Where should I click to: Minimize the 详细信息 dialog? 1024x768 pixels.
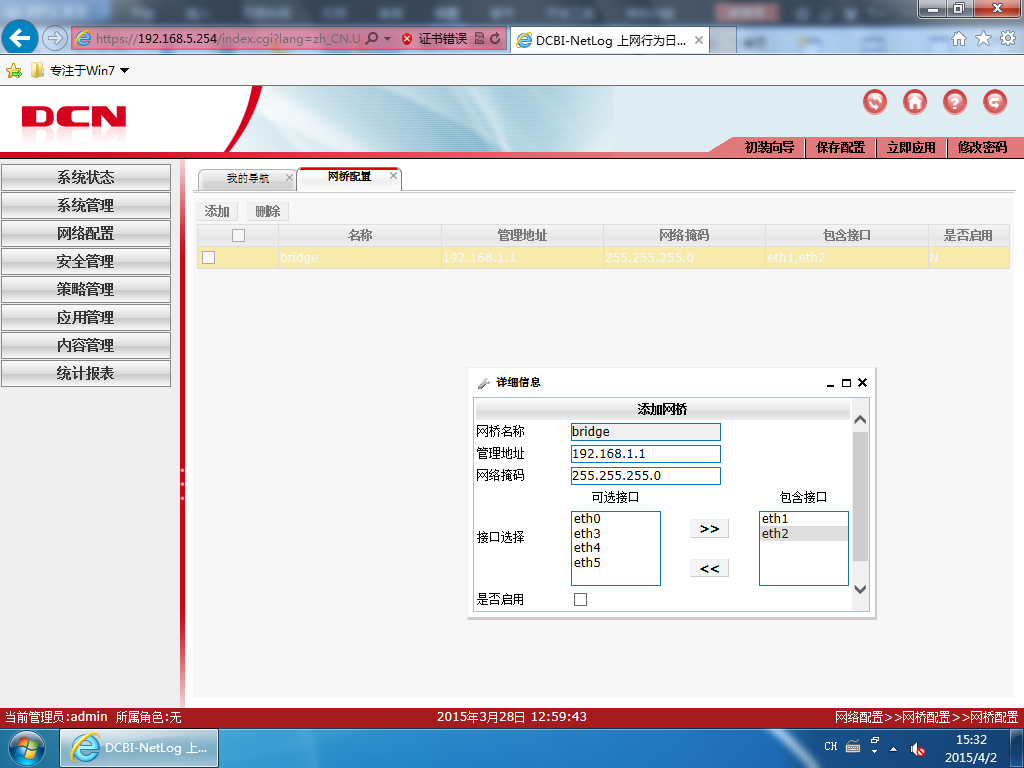tap(830, 383)
